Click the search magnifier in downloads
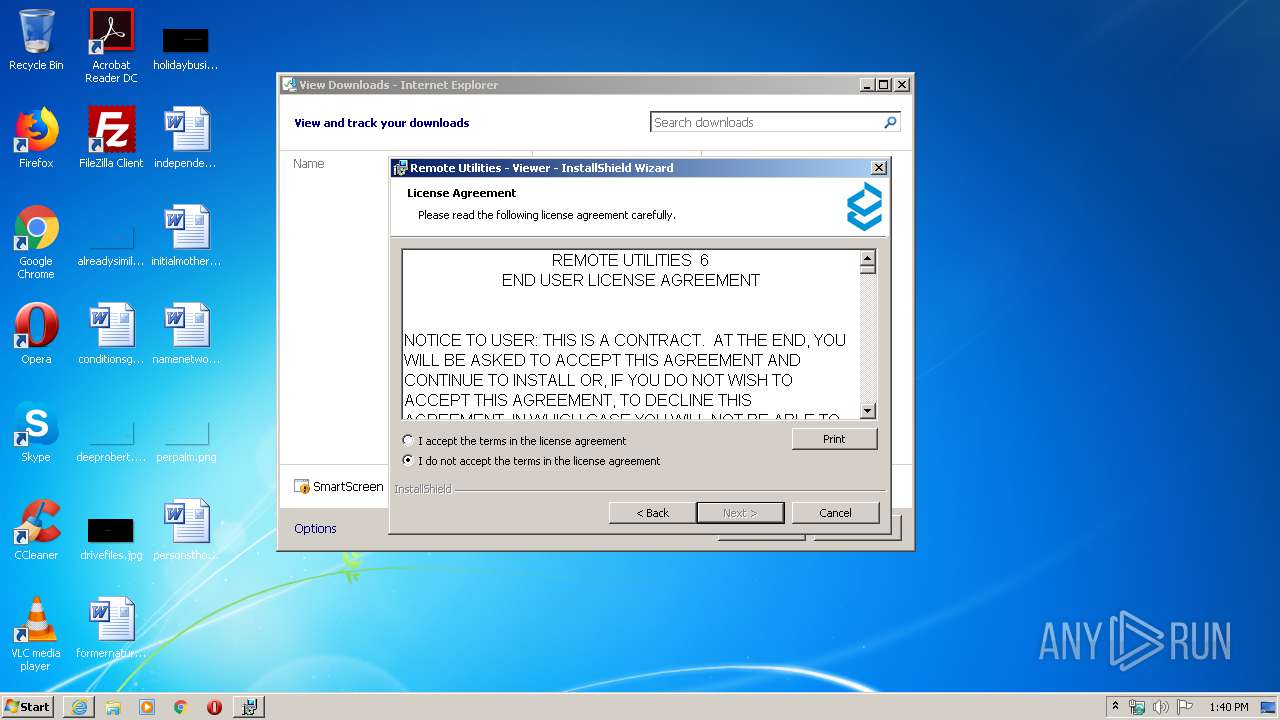1280x720 pixels. click(x=890, y=122)
